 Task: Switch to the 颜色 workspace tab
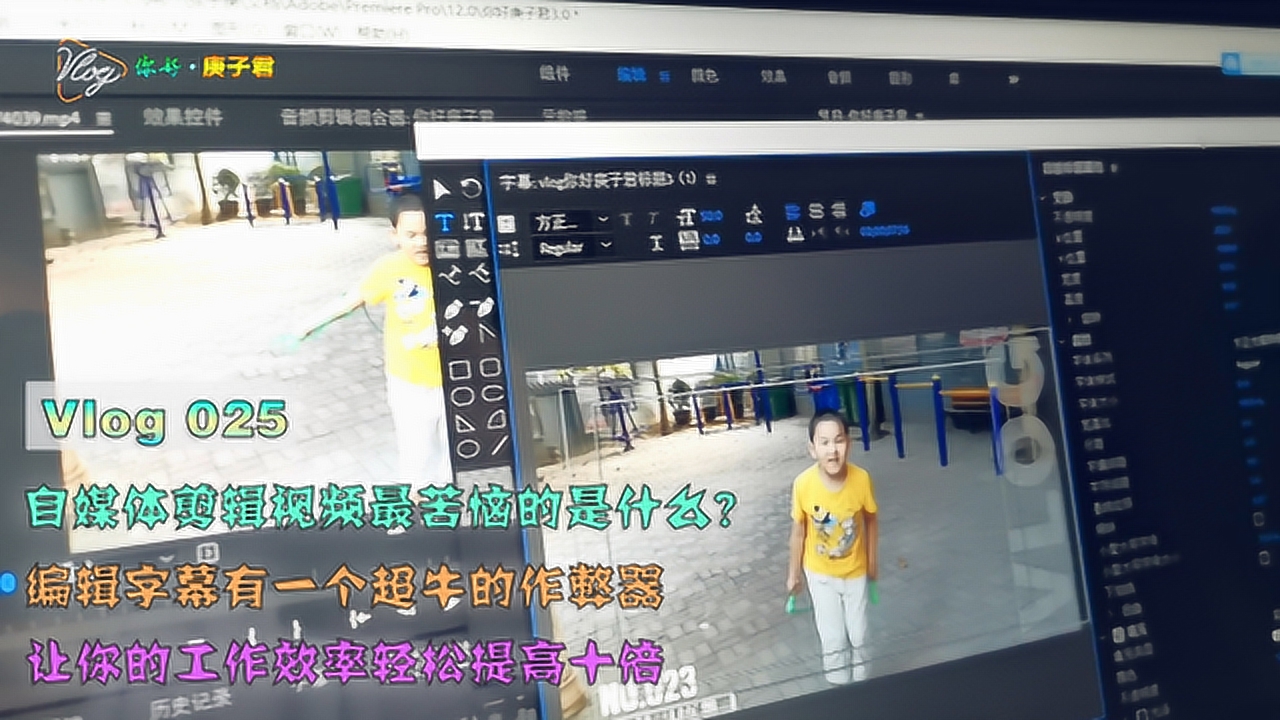point(704,75)
